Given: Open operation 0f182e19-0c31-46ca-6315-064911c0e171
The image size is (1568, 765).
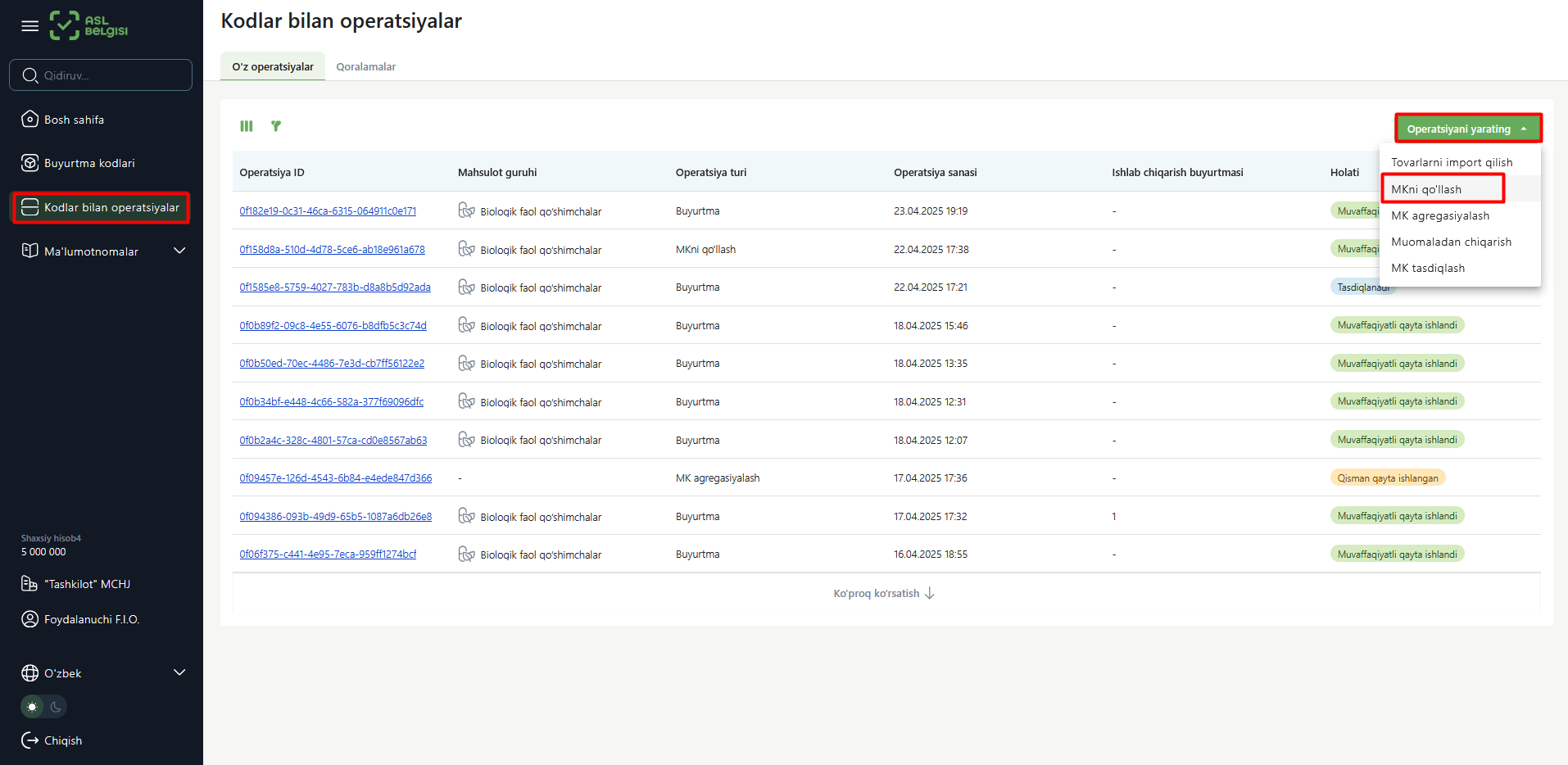Looking at the screenshot, I should click(x=328, y=211).
